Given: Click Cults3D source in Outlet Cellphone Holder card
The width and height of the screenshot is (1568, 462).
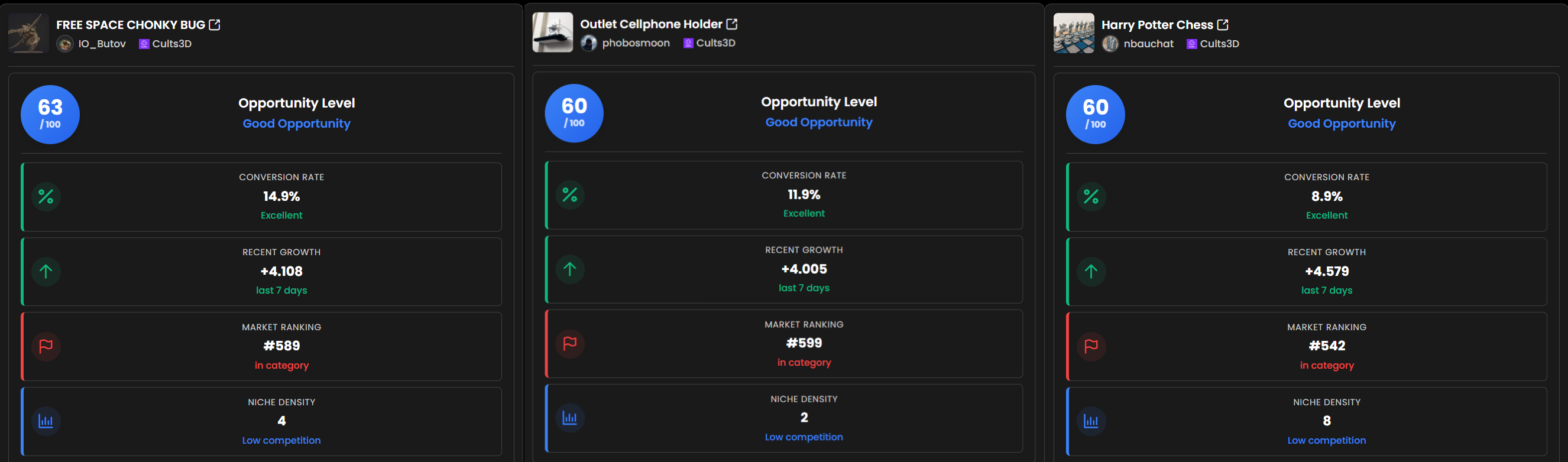Looking at the screenshot, I should click(x=715, y=43).
